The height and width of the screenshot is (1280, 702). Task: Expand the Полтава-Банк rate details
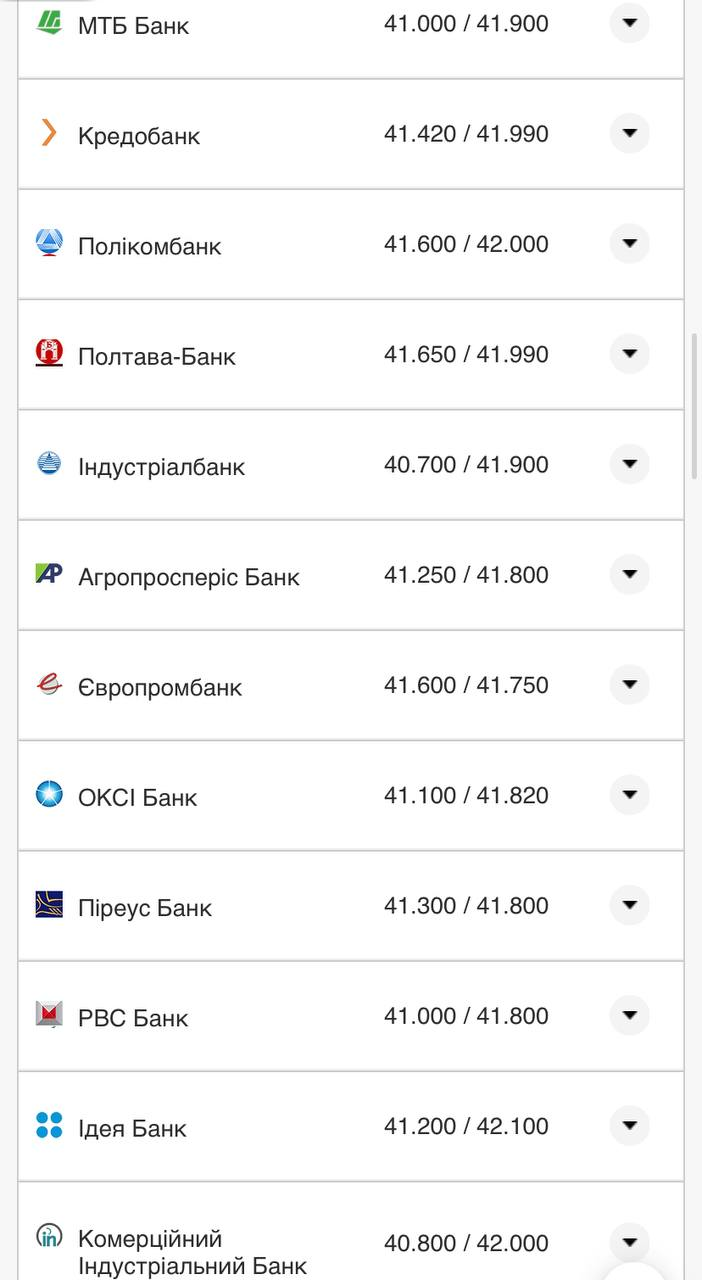pos(629,353)
